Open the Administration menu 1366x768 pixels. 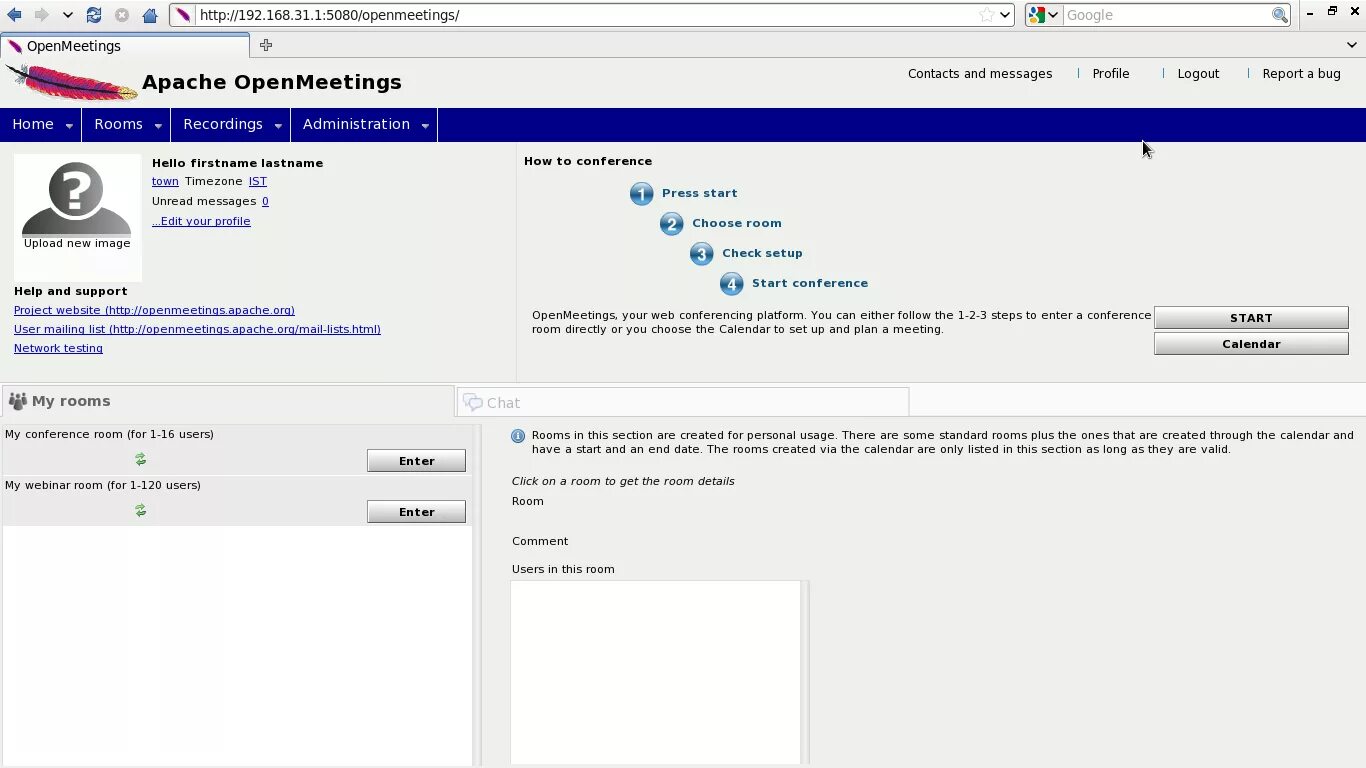pyautogui.click(x=356, y=124)
